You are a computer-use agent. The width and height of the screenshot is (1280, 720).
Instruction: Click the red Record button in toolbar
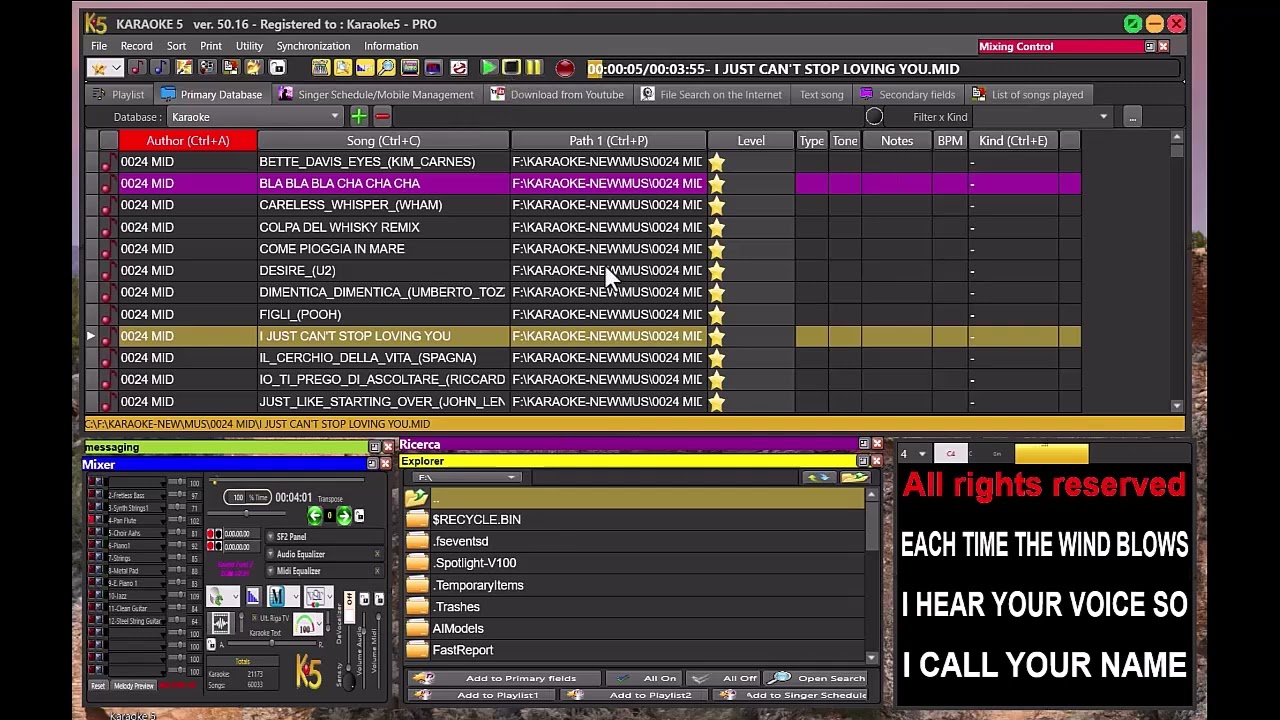(x=565, y=68)
